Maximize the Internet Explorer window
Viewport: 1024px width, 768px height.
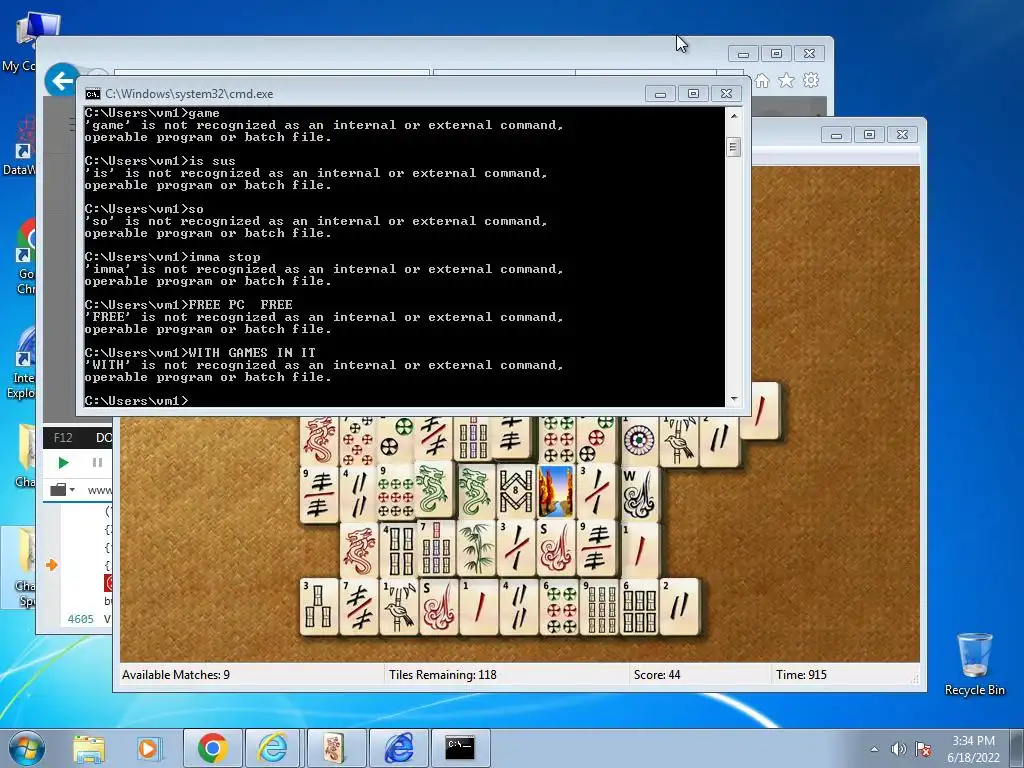click(x=776, y=54)
